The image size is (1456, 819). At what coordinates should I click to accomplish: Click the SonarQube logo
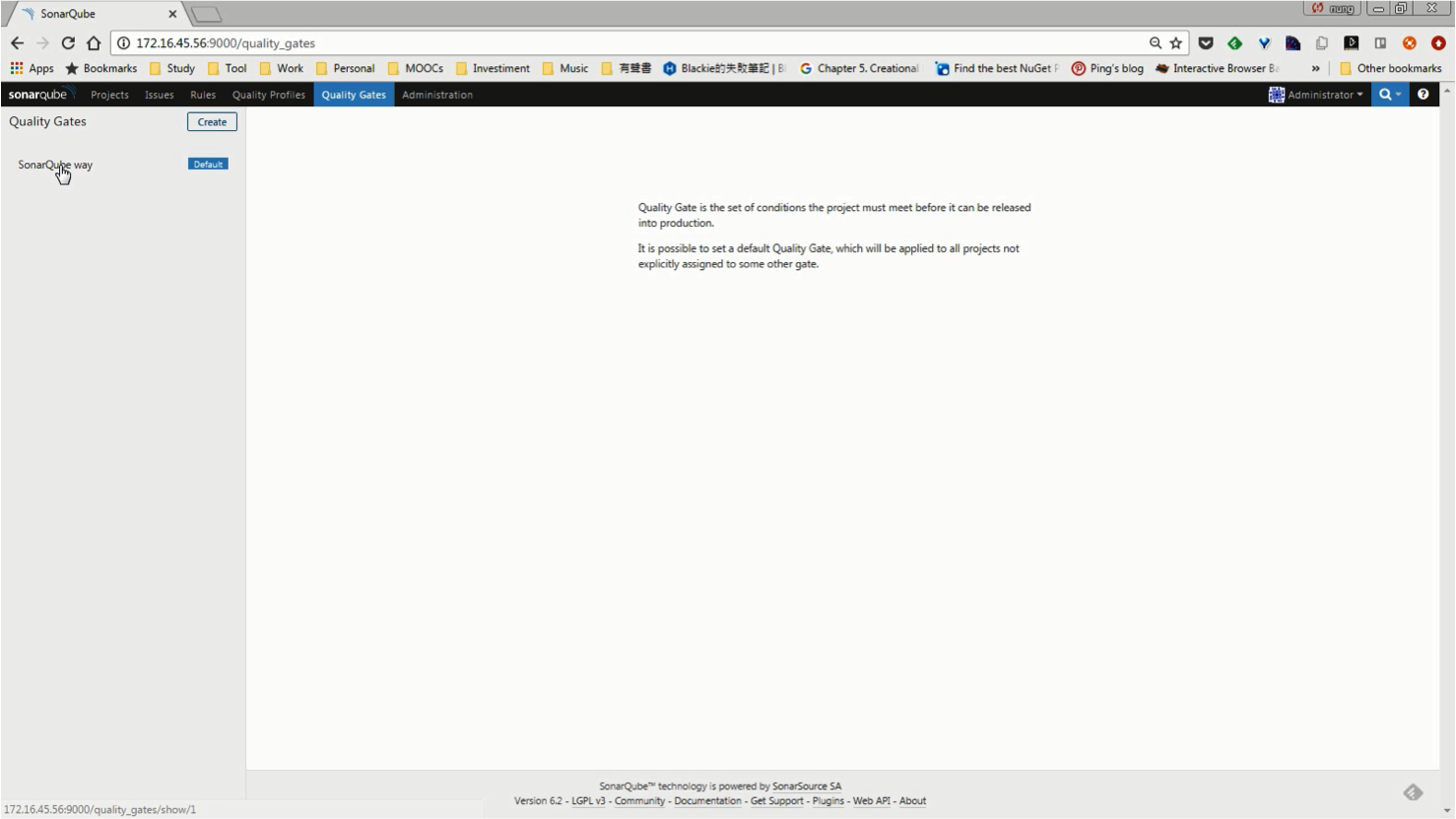41,95
